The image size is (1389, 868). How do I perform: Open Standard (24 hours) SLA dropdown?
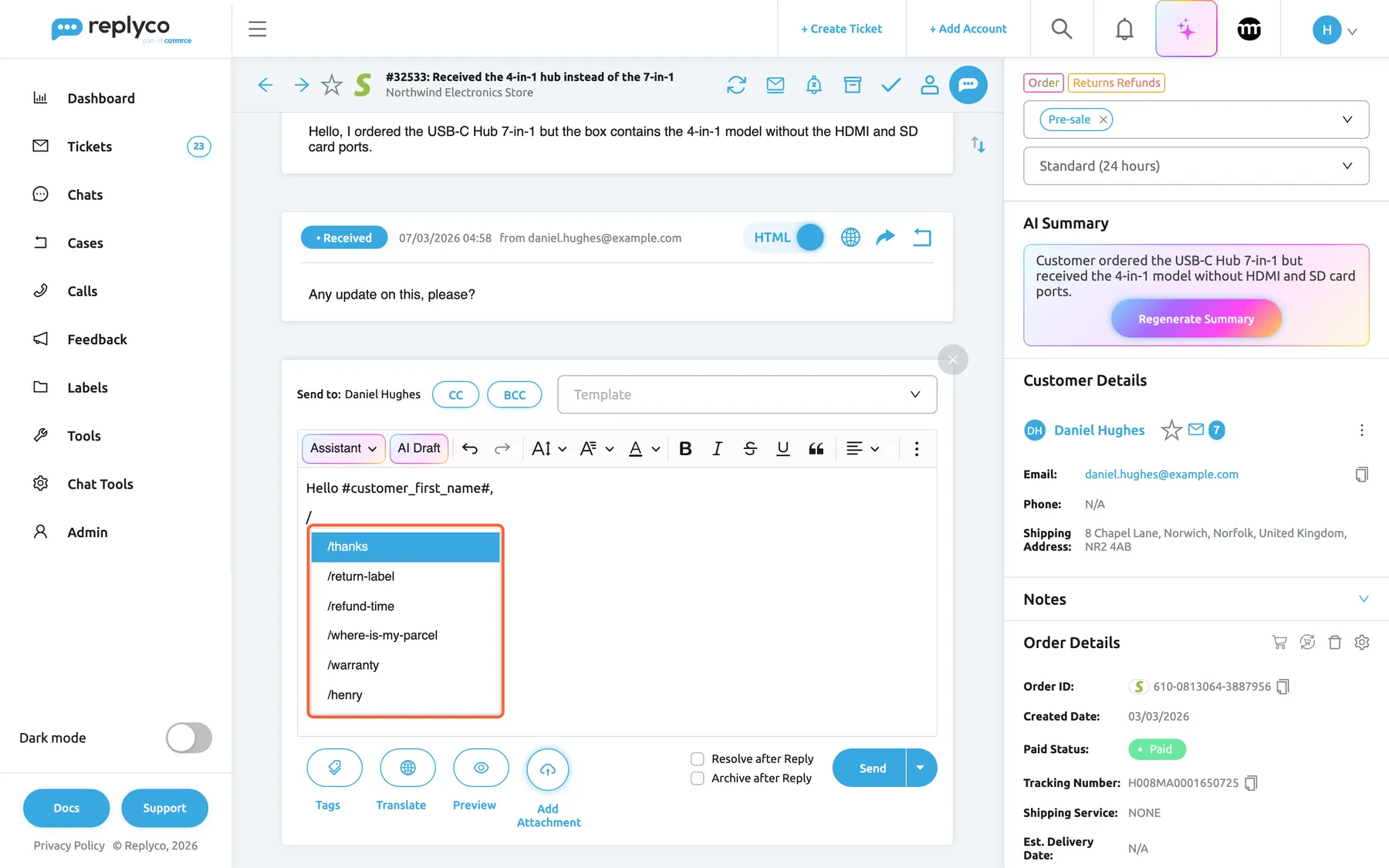1196,166
